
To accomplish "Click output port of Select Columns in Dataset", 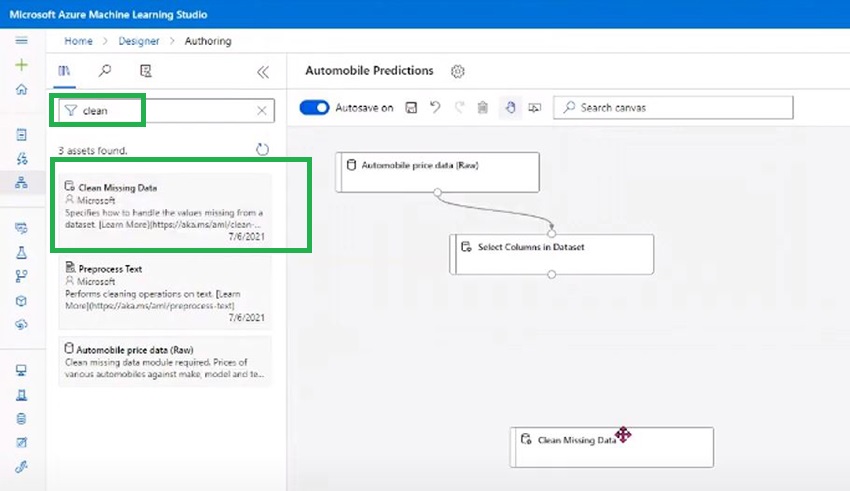I will (x=551, y=274).
